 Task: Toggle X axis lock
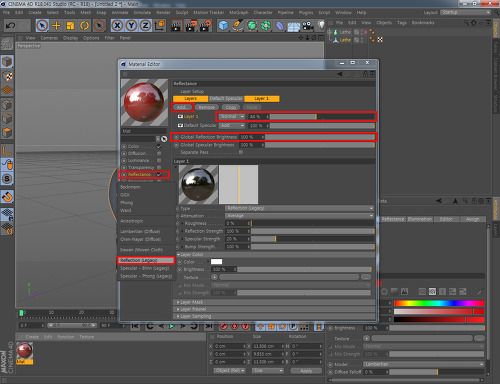coord(117,25)
